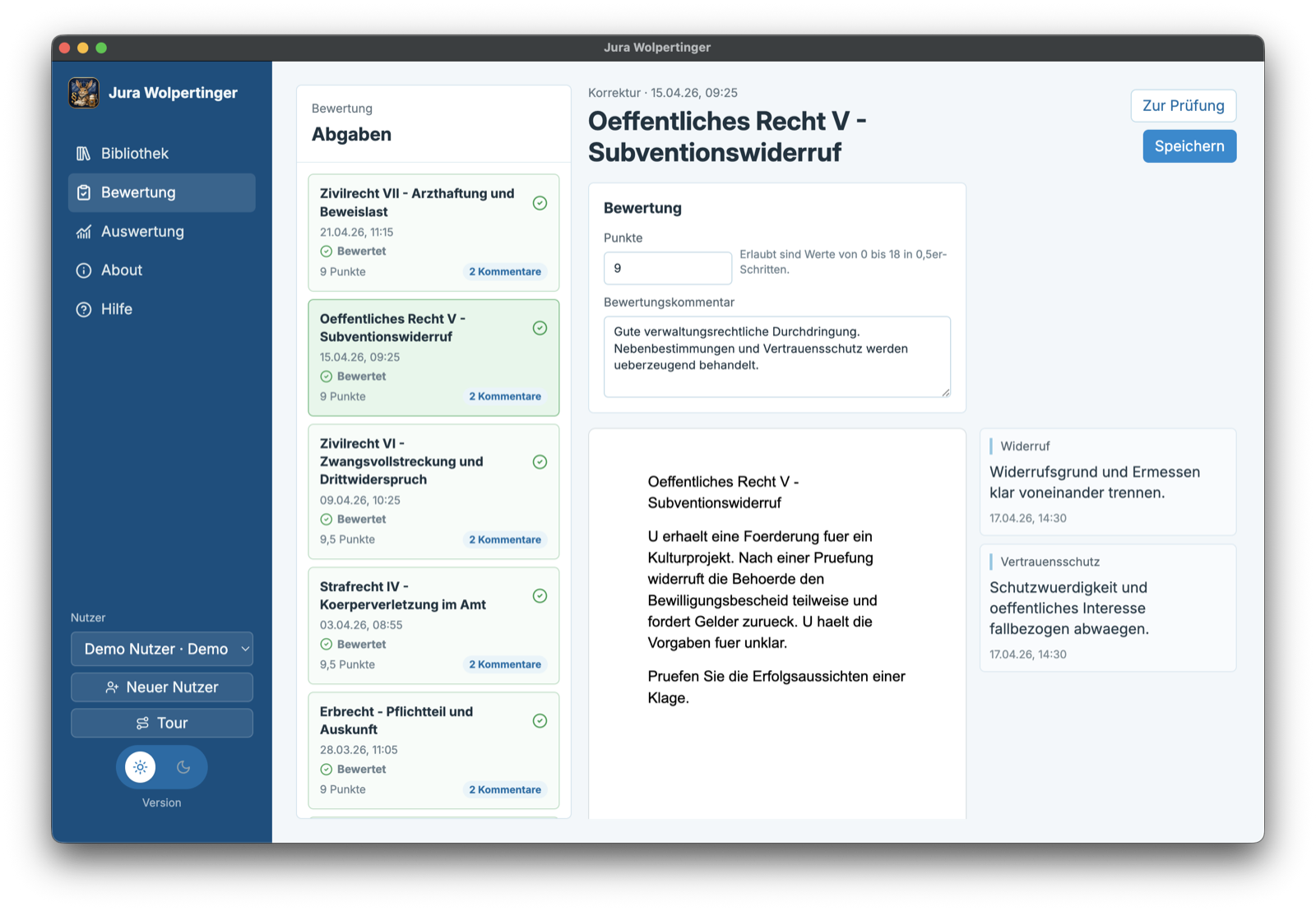Click 'Pruefen Sie die Erfolgsaussichten' paragraph
This screenshot has width=1316, height=911.
pyautogui.click(x=776, y=687)
